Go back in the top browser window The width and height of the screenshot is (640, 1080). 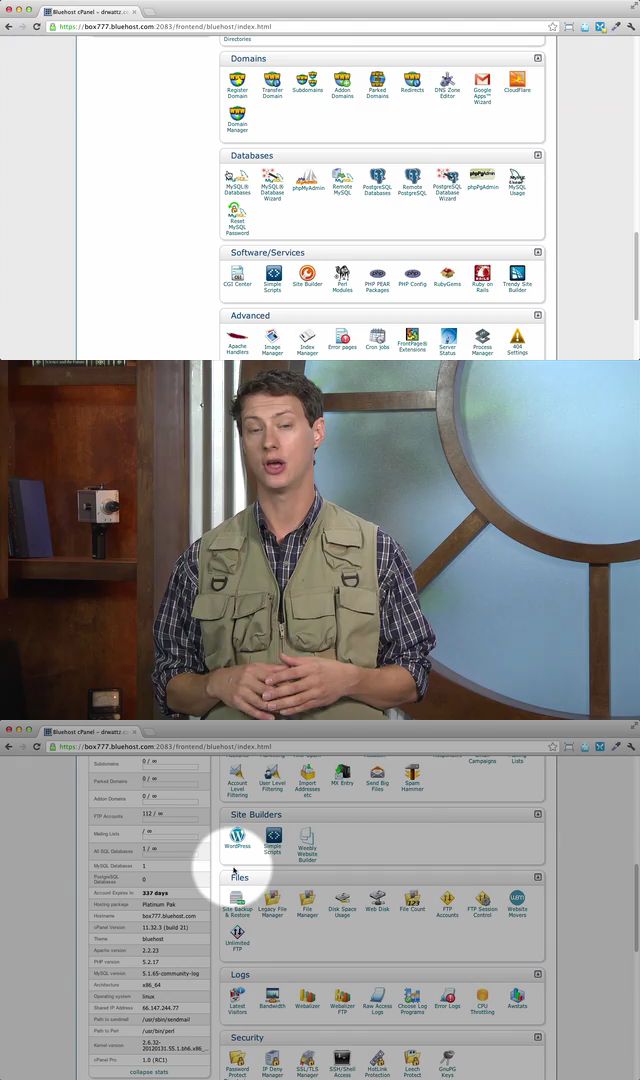click(x=8, y=26)
